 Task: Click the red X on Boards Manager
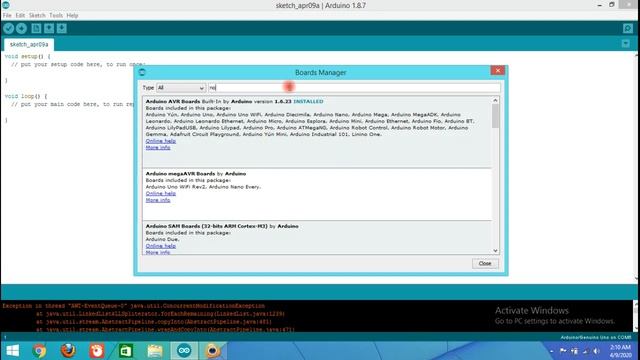pyautogui.click(x=498, y=70)
